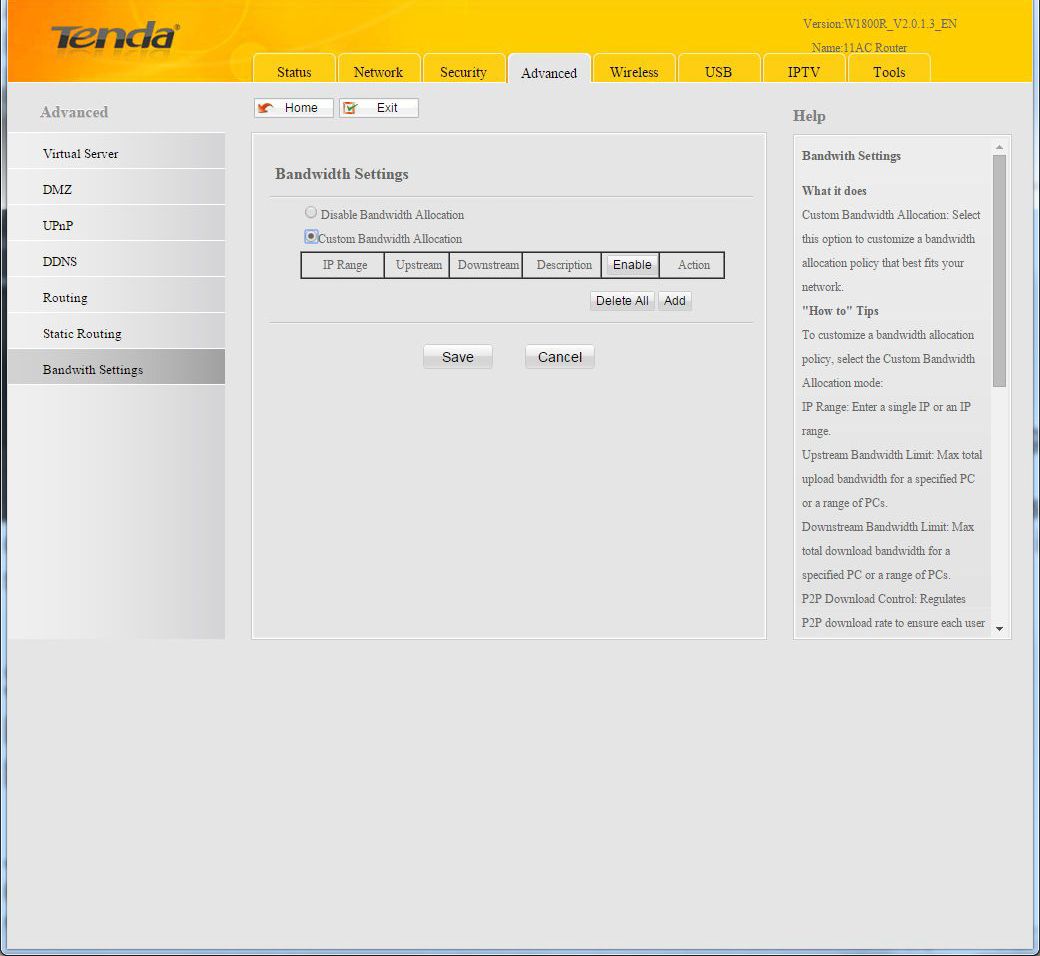The width and height of the screenshot is (1040, 956).
Task: Click the Home arrow icon
Action: [x=266, y=108]
